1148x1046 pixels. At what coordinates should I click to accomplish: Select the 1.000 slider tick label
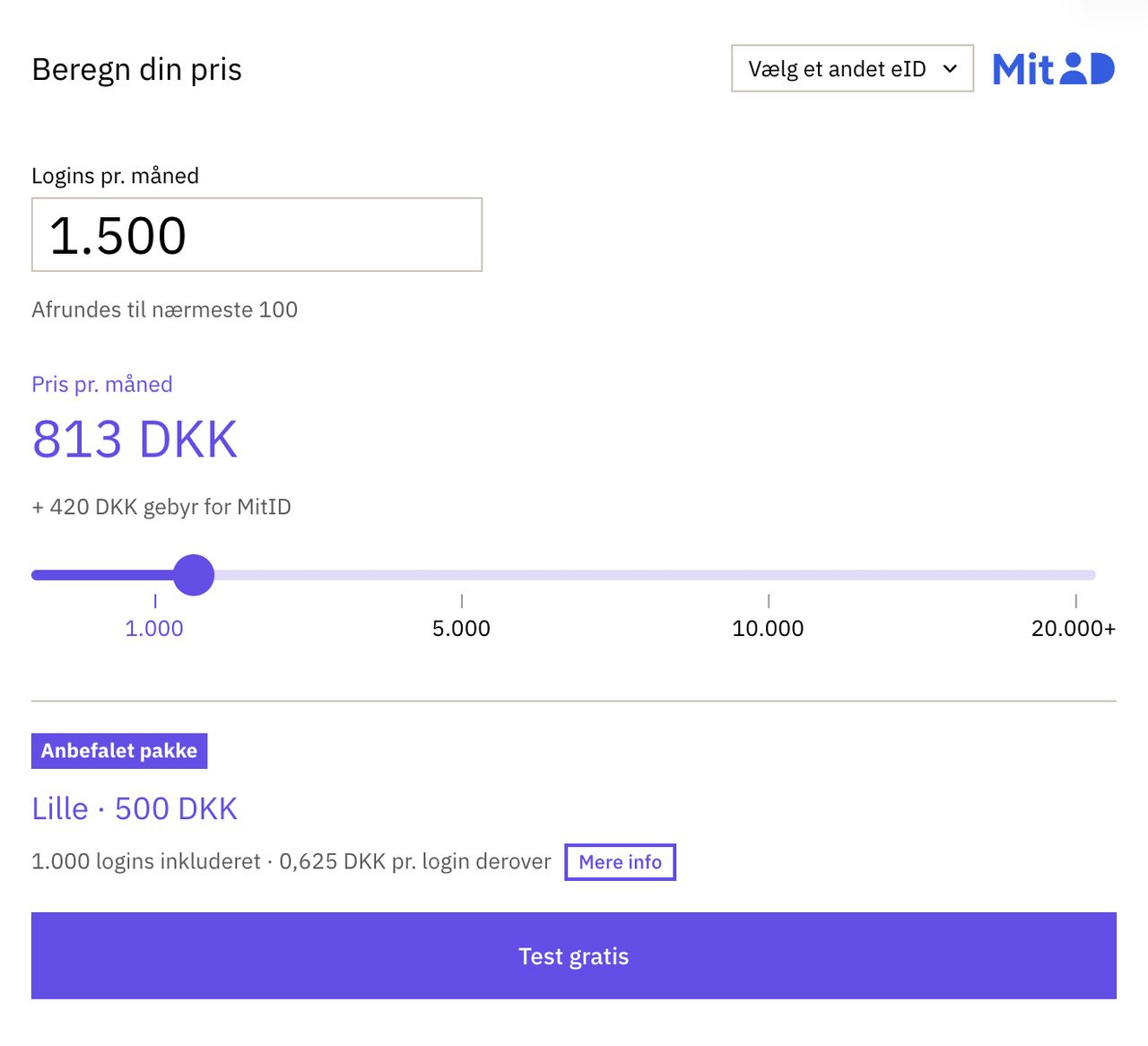tap(154, 628)
